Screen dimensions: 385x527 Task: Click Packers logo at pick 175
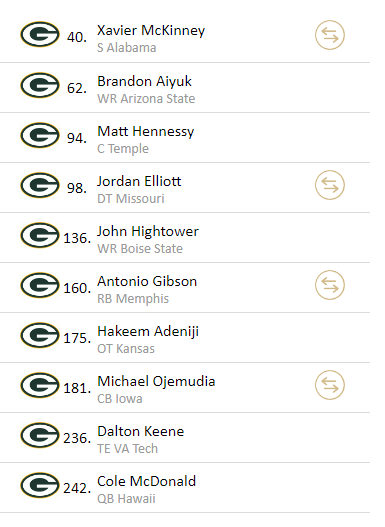pyautogui.click(x=40, y=335)
